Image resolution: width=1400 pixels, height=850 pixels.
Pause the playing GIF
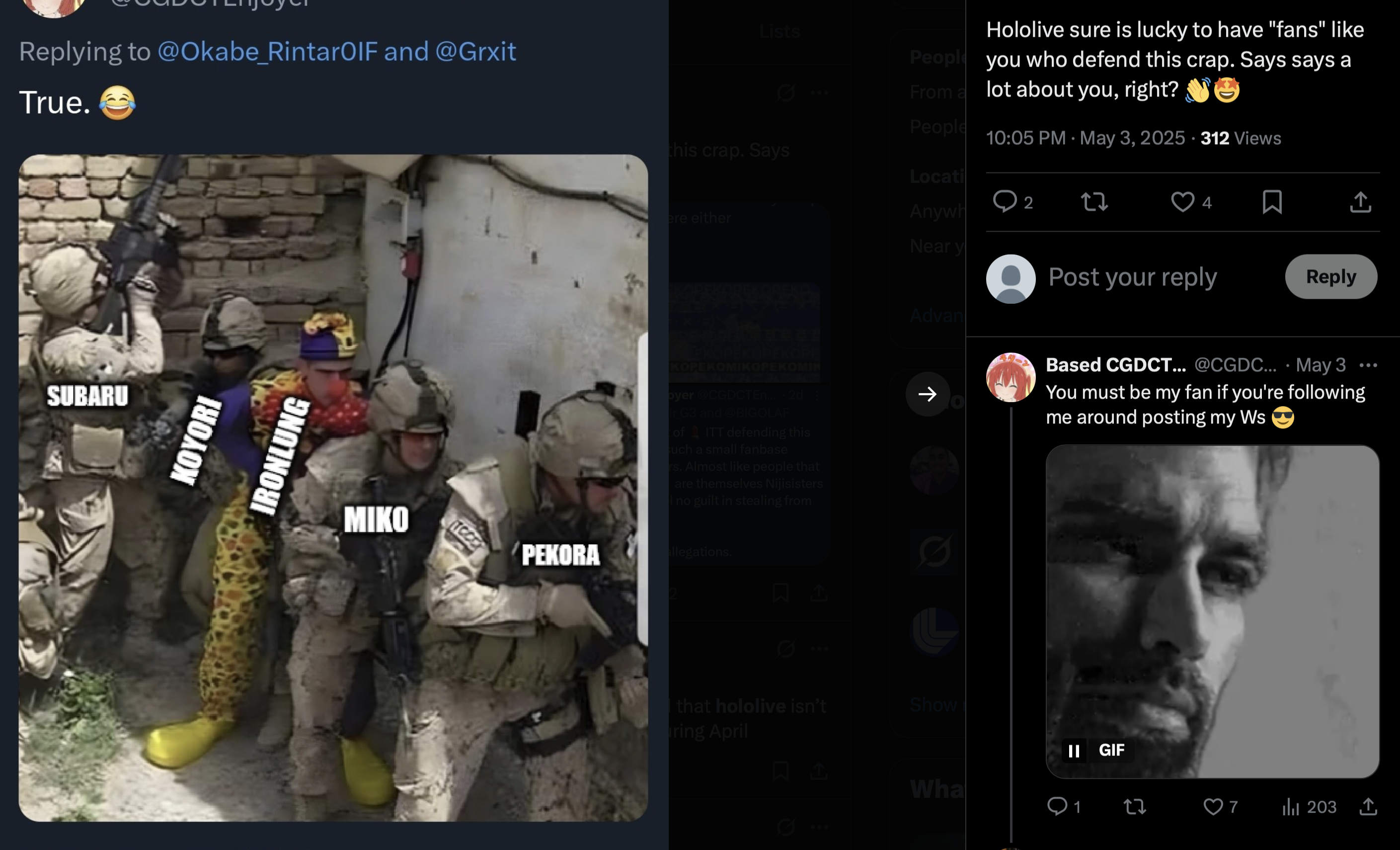[1073, 751]
